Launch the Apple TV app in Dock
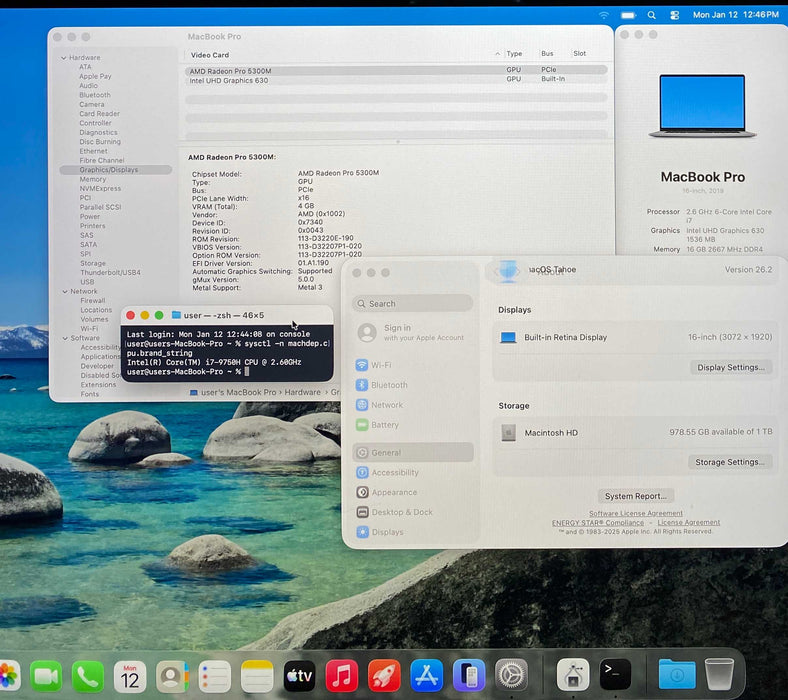Screen dimensions: 788x700 click(x=300, y=676)
